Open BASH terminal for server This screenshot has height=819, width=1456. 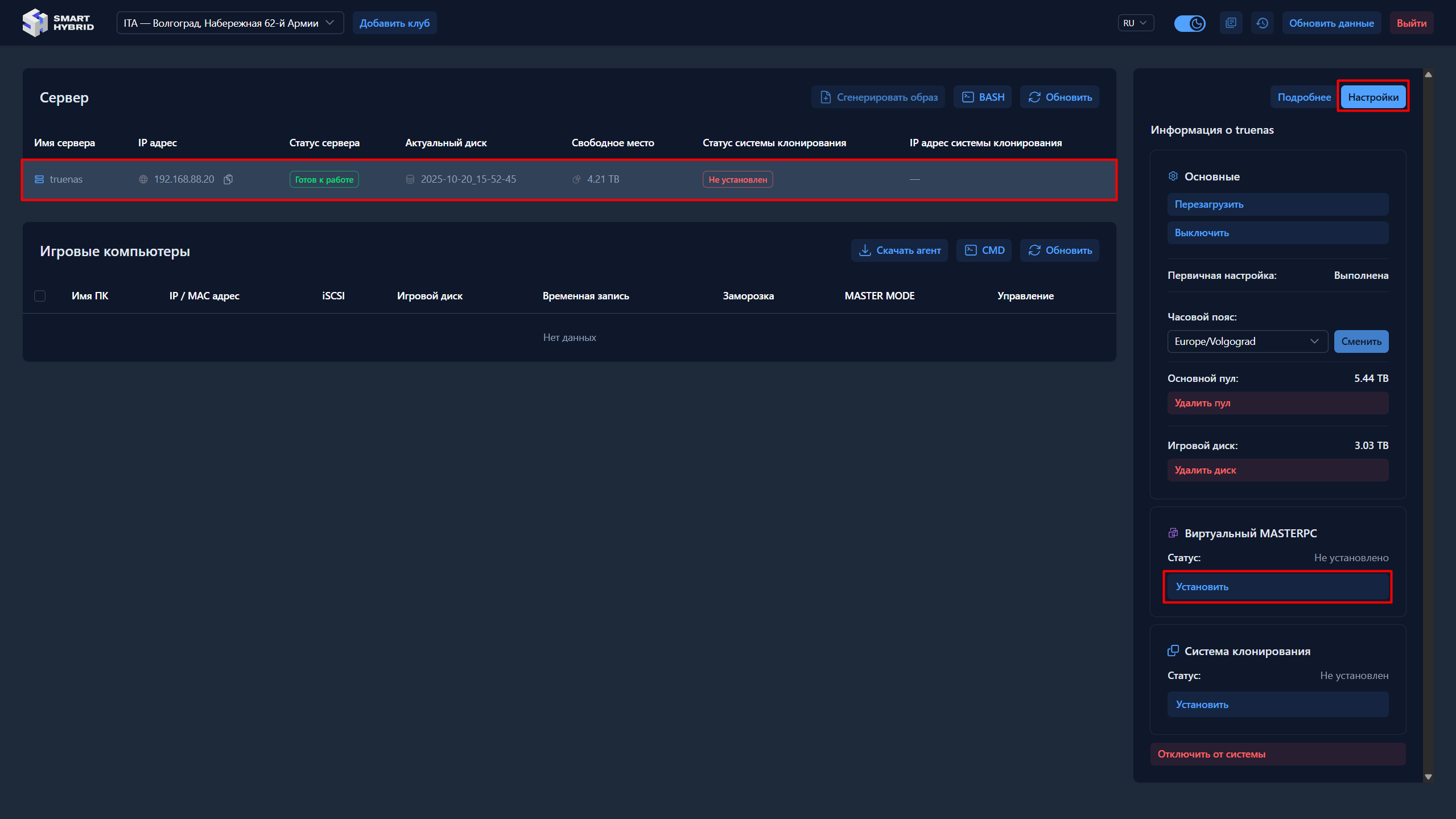click(x=983, y=97)
